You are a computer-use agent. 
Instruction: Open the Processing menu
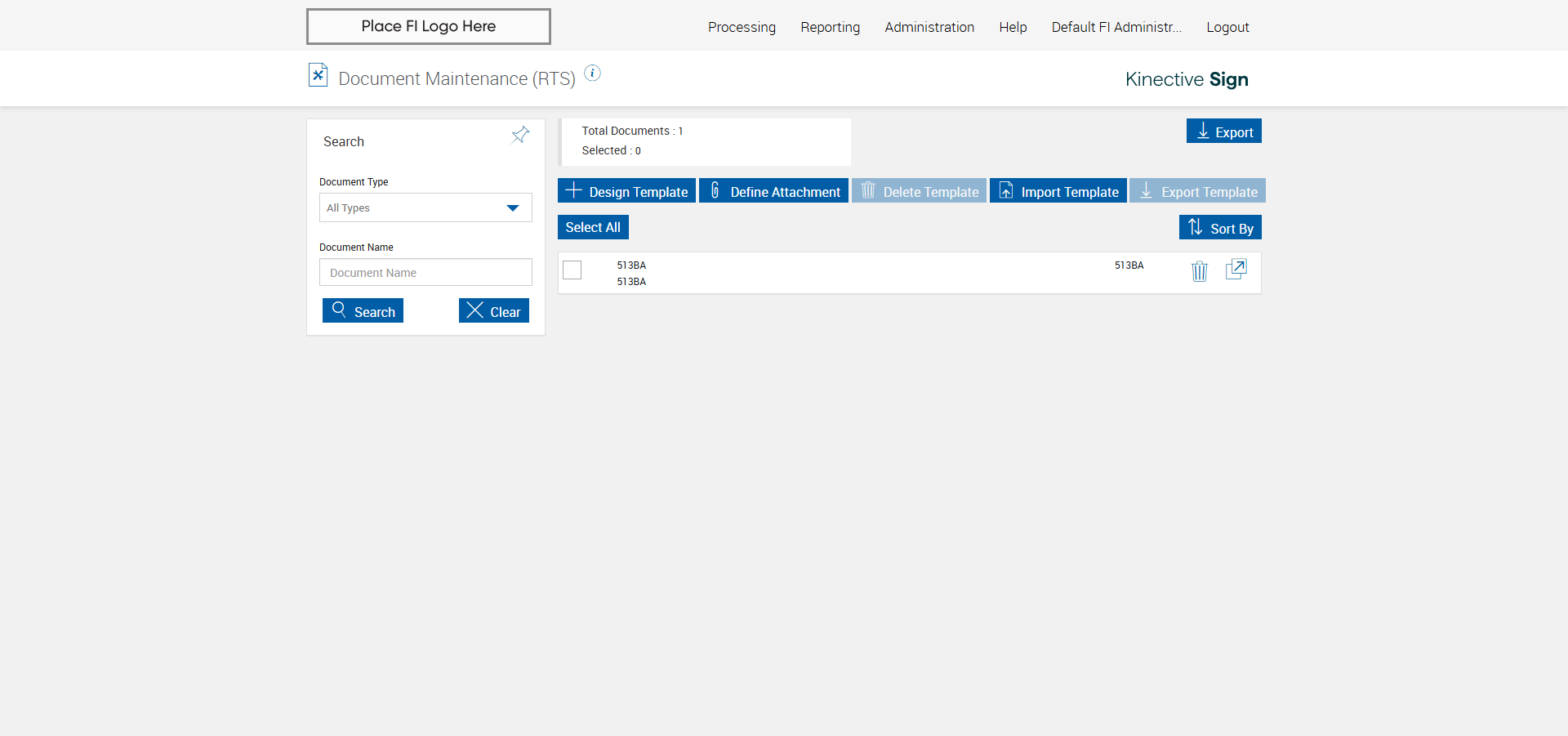(x=742, y=27)
